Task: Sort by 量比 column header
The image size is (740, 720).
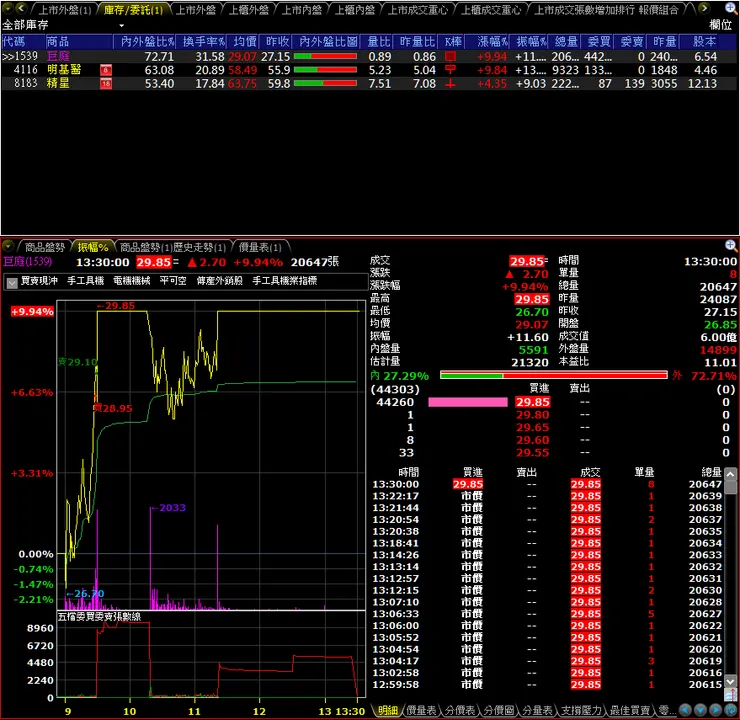Action: (379, 42)
